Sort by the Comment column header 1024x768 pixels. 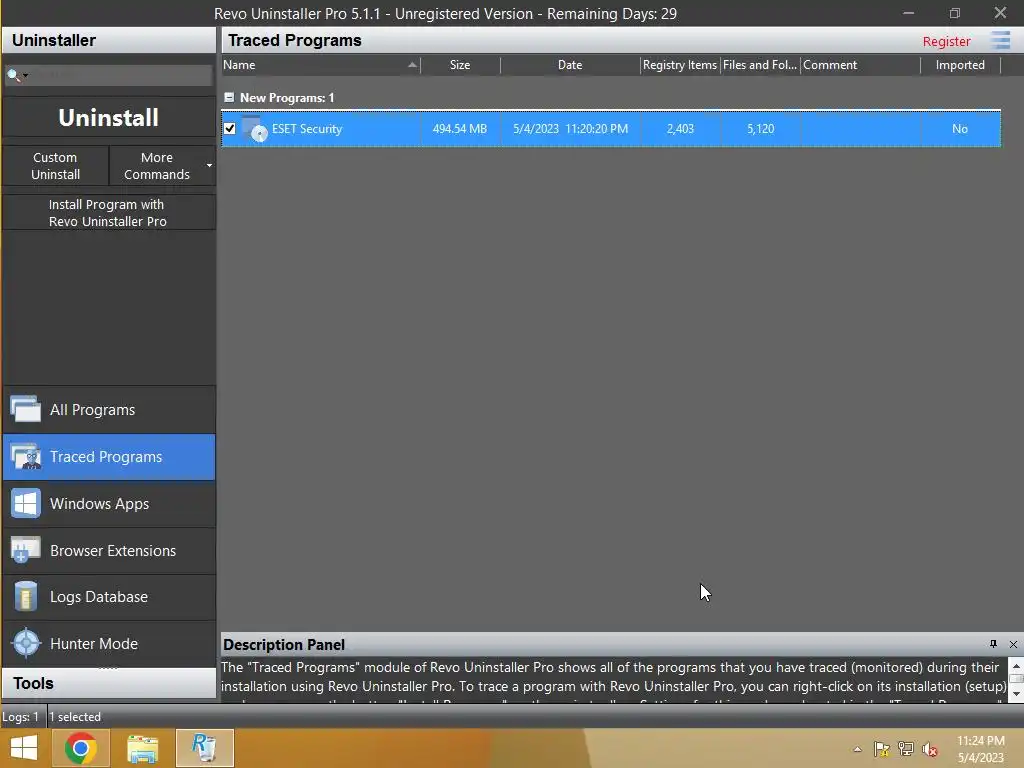860,65
